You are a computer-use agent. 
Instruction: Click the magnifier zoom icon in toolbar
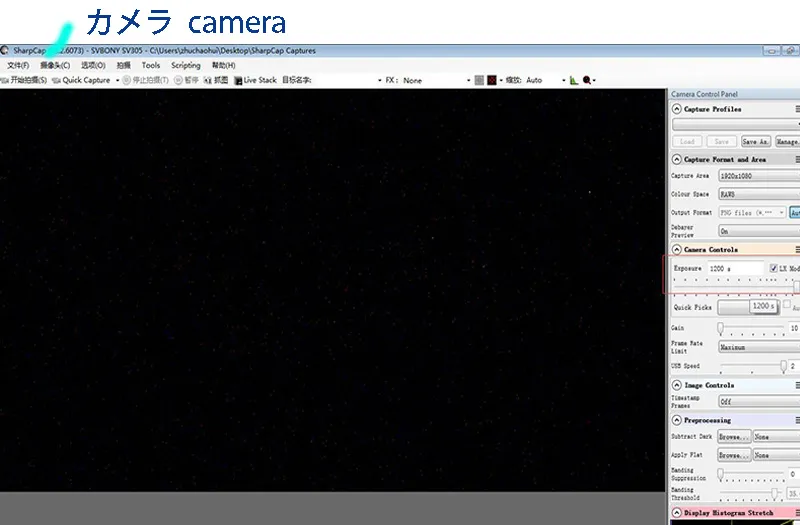(588, 80)
